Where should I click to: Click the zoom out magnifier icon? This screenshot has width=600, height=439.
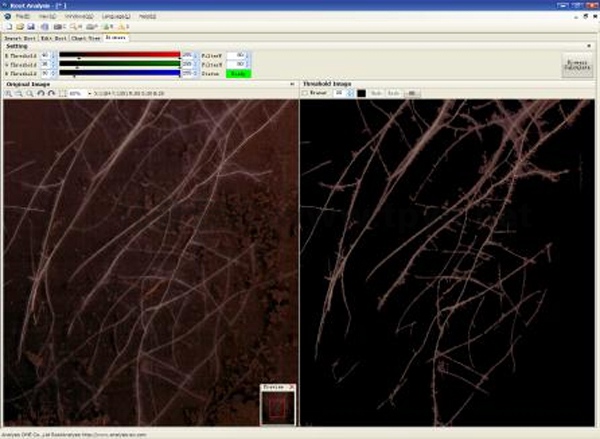[19, 93]
